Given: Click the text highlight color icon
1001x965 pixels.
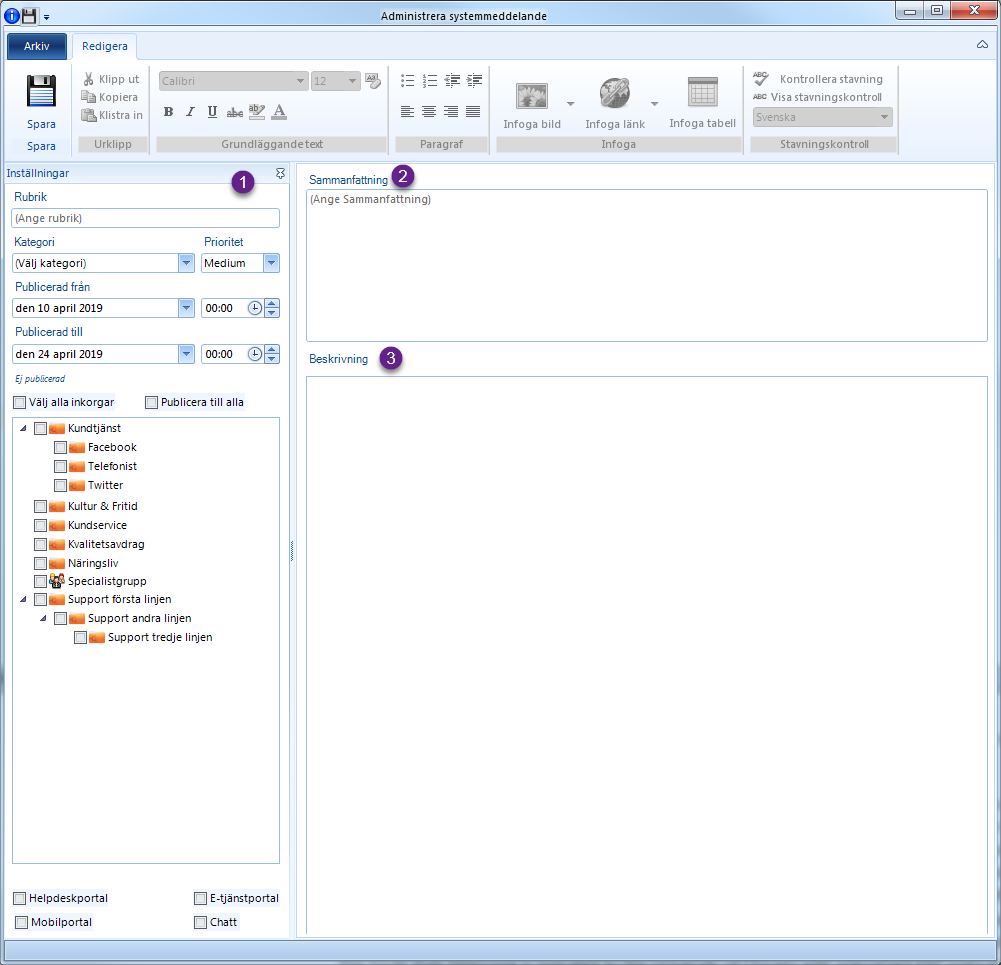Looking at the screenshot, I should point(257,112).
